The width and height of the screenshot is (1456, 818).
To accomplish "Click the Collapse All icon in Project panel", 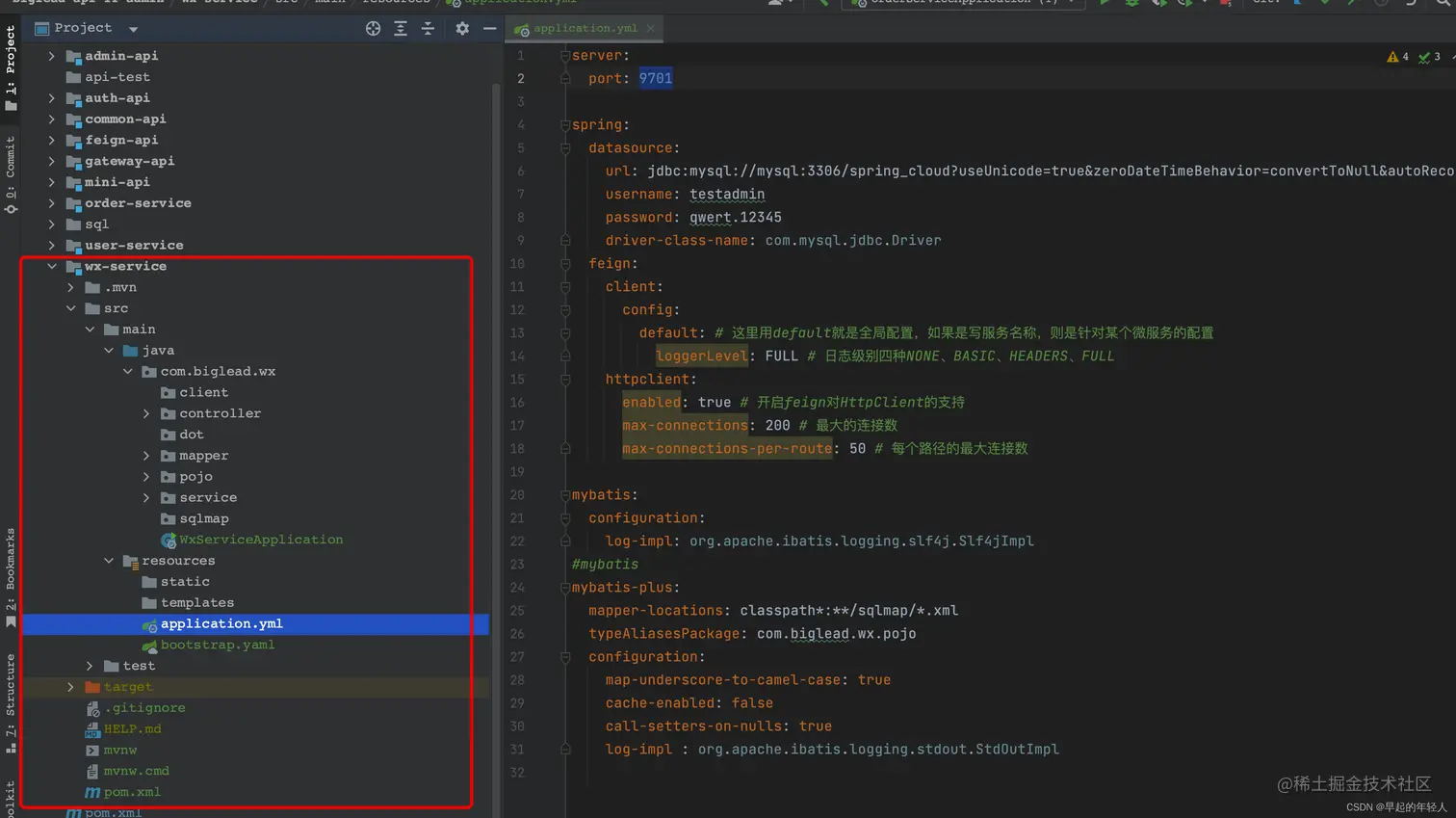I will [x=428, y=29].
